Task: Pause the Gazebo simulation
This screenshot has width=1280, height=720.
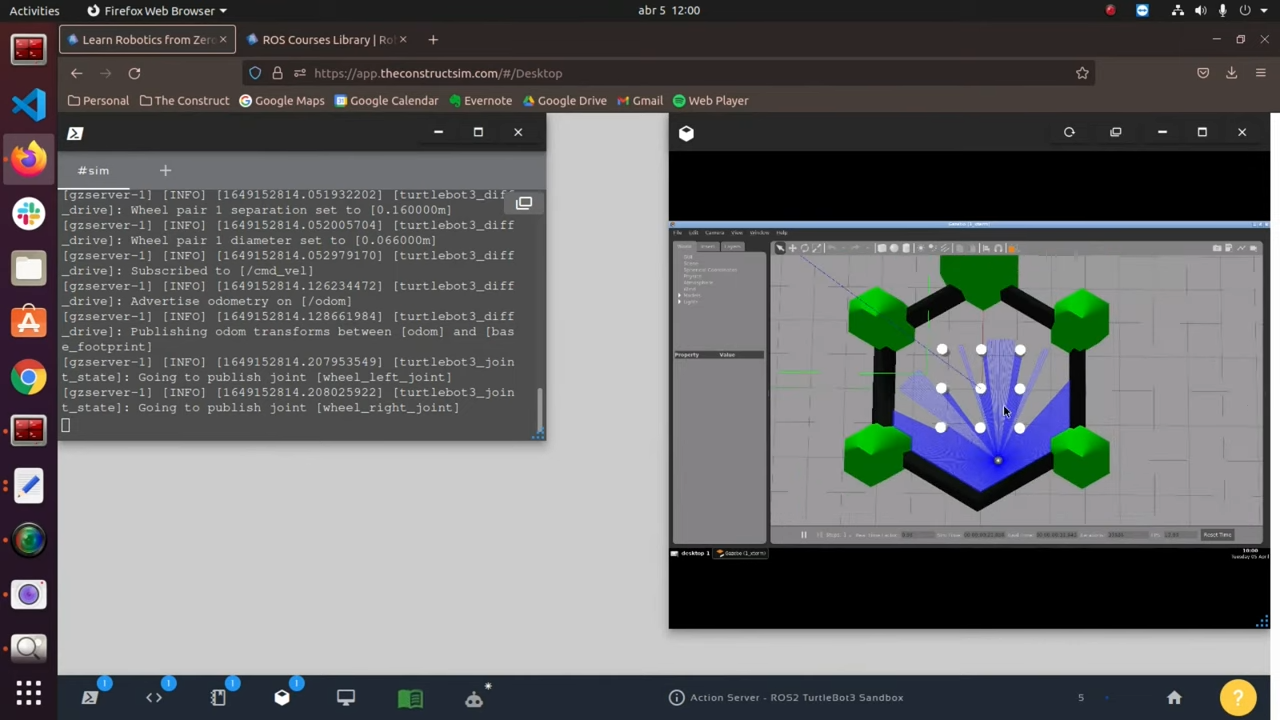Action: click(x=803, y=535)
